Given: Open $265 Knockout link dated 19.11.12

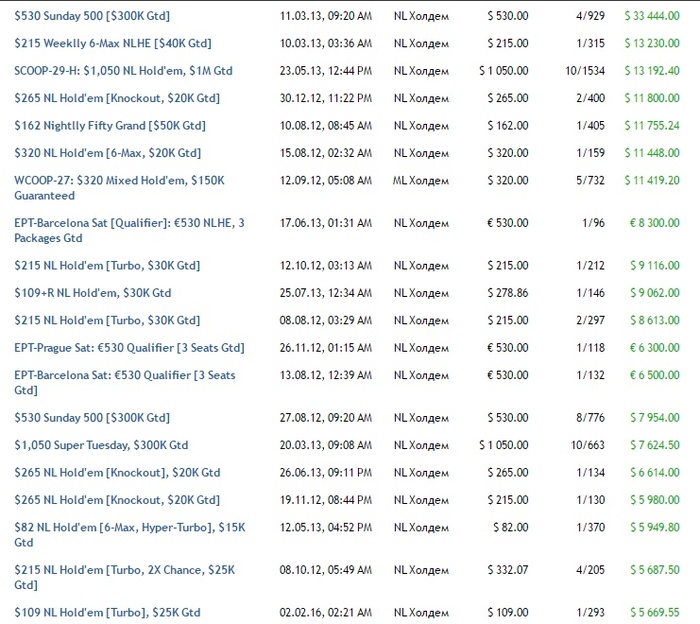Looking at the screenshot, I should (117, 500).
